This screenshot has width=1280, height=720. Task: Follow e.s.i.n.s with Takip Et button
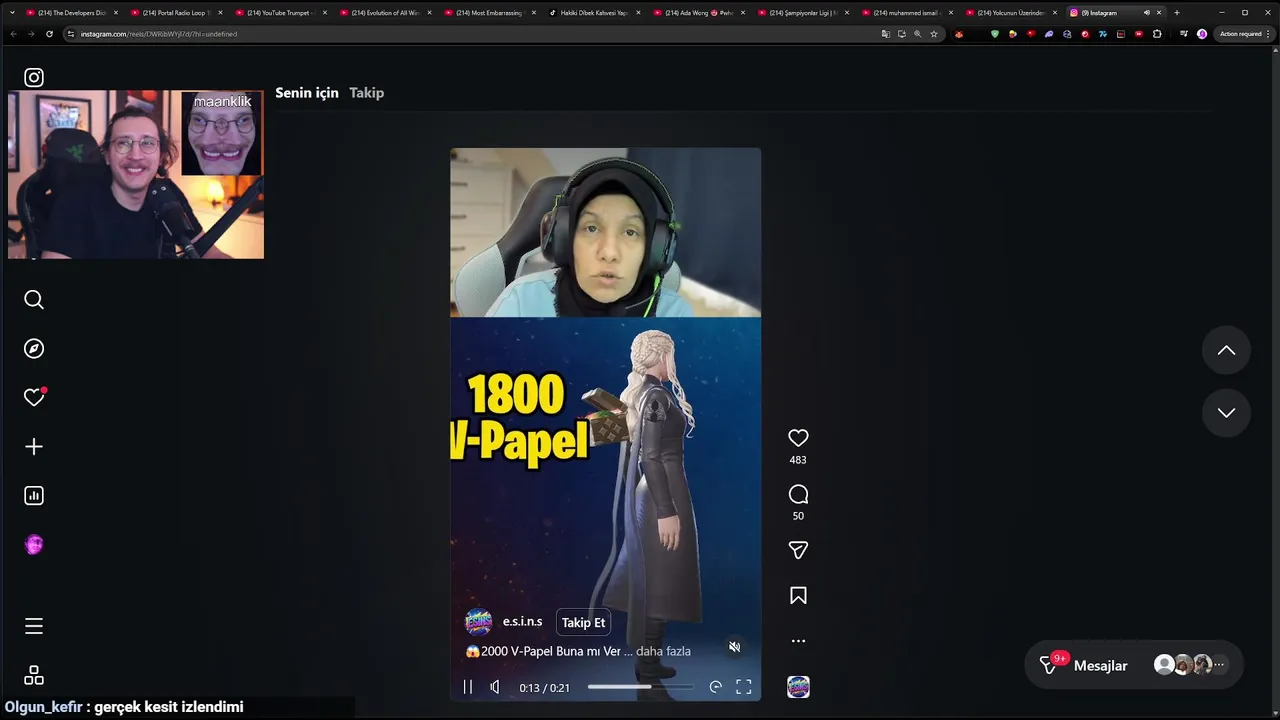(583, 622)
